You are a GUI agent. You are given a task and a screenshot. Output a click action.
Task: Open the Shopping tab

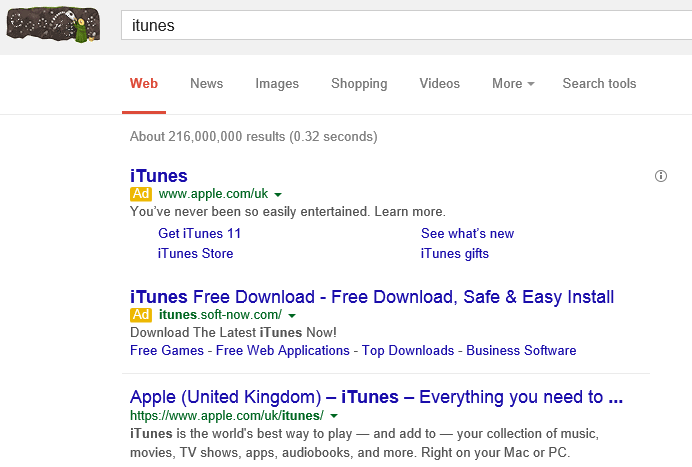[x=359, y=83]
